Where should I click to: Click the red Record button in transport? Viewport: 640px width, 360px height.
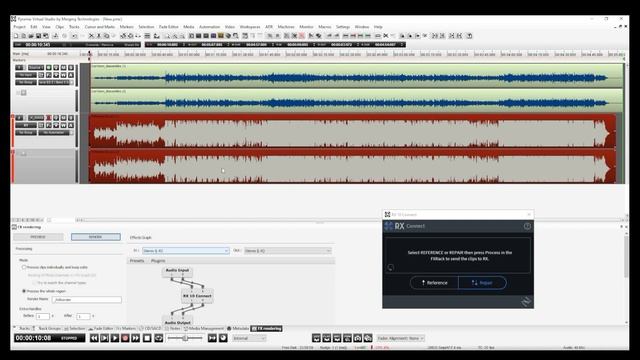[x=125, y=338]
